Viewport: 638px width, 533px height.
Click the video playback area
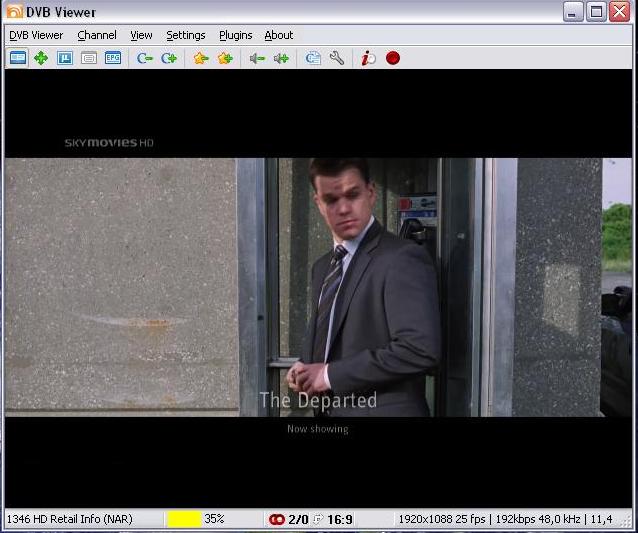coord(318,288)
